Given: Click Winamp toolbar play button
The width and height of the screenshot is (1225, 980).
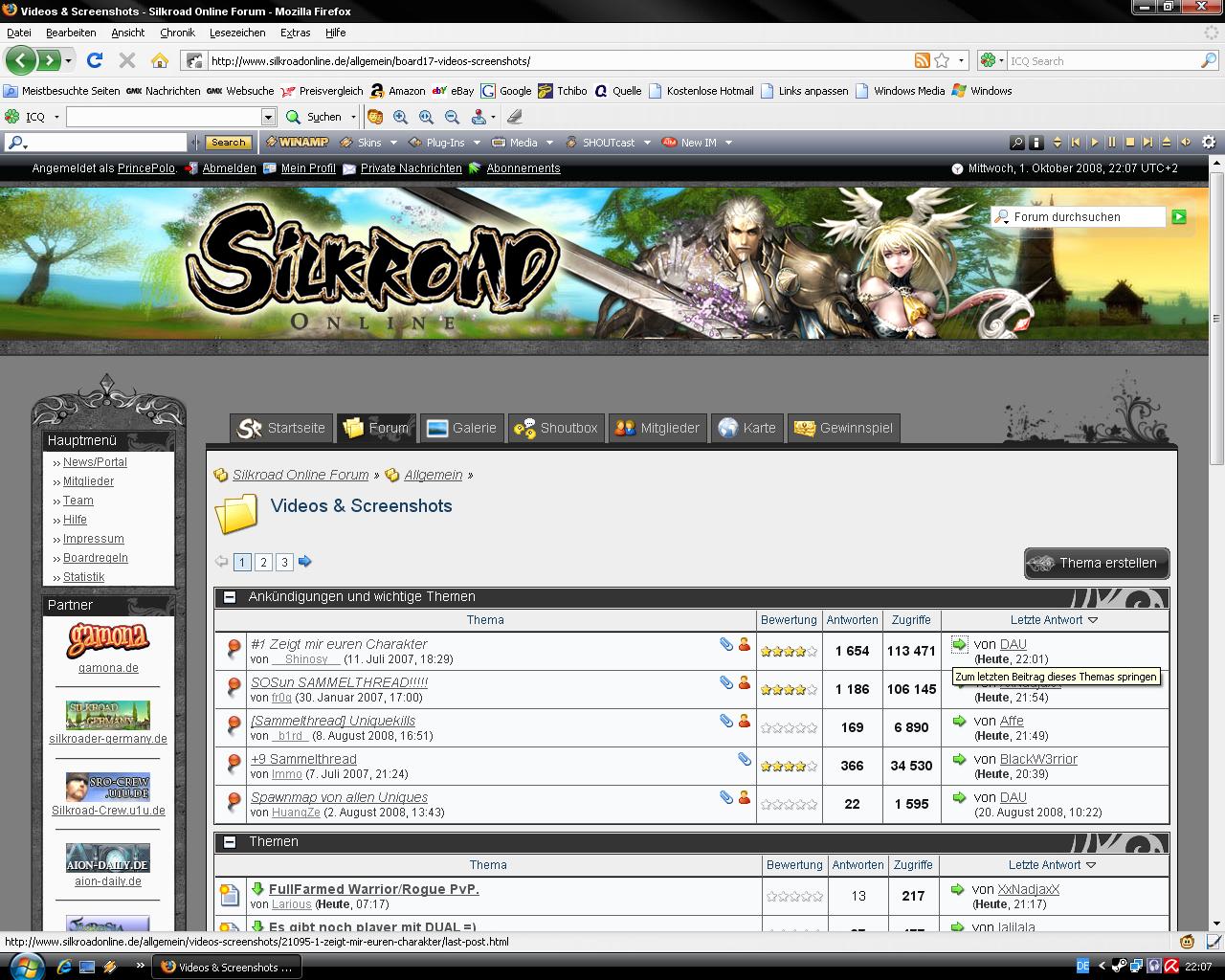Looking at the screenshot, I should [1094, 143].
